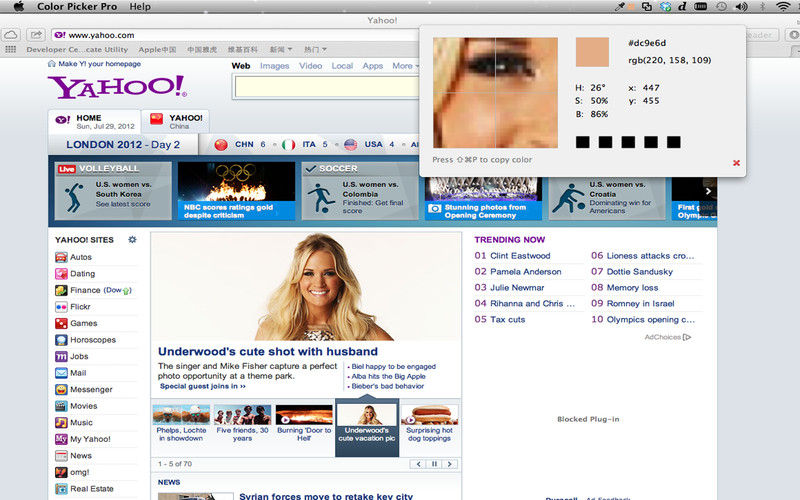Click the first black saved color swatch
The width and height of the screenshot is (800, 500).
583,142
